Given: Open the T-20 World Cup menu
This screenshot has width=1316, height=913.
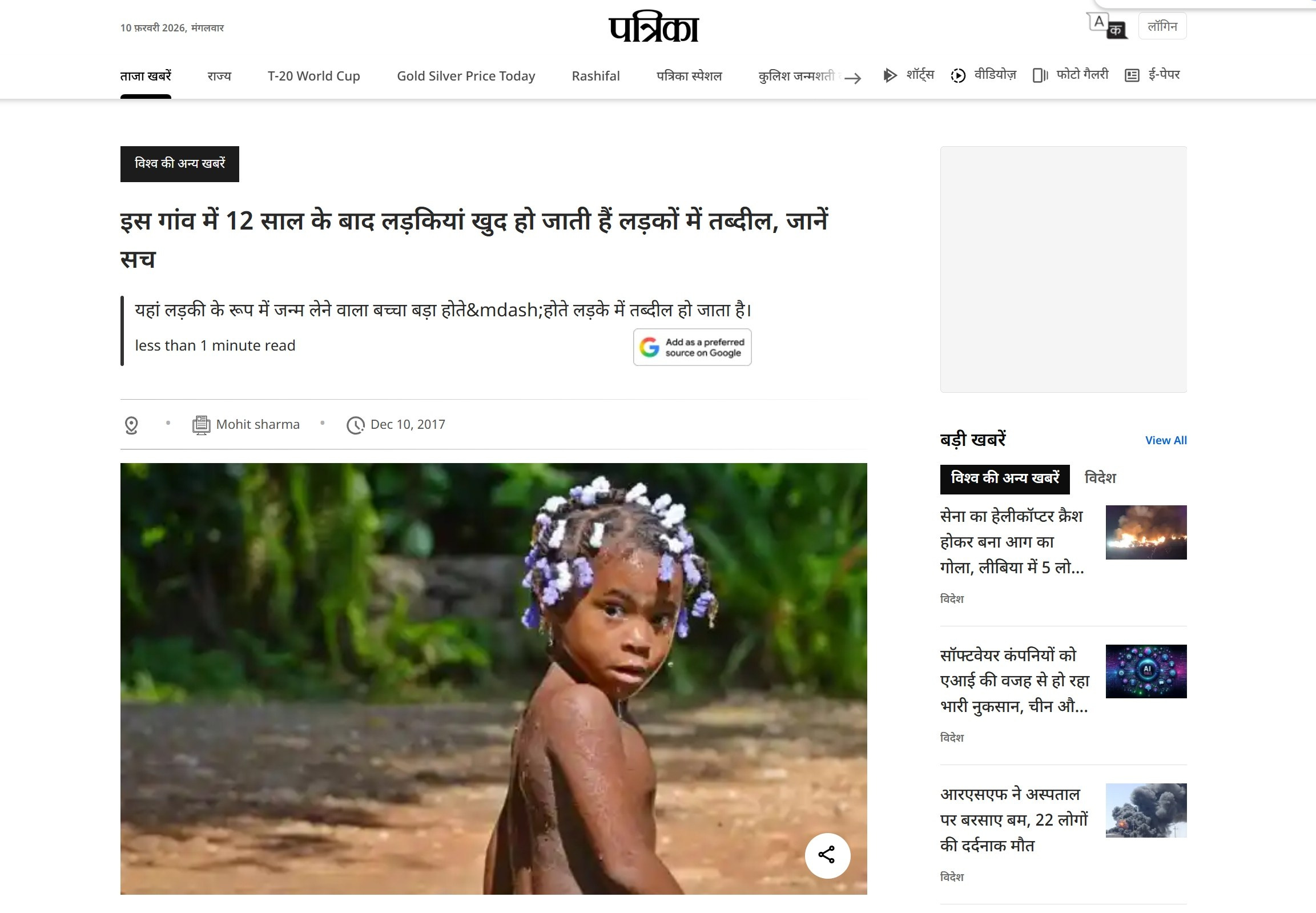Looking at the screenshot, I should [x=314, y=75].
